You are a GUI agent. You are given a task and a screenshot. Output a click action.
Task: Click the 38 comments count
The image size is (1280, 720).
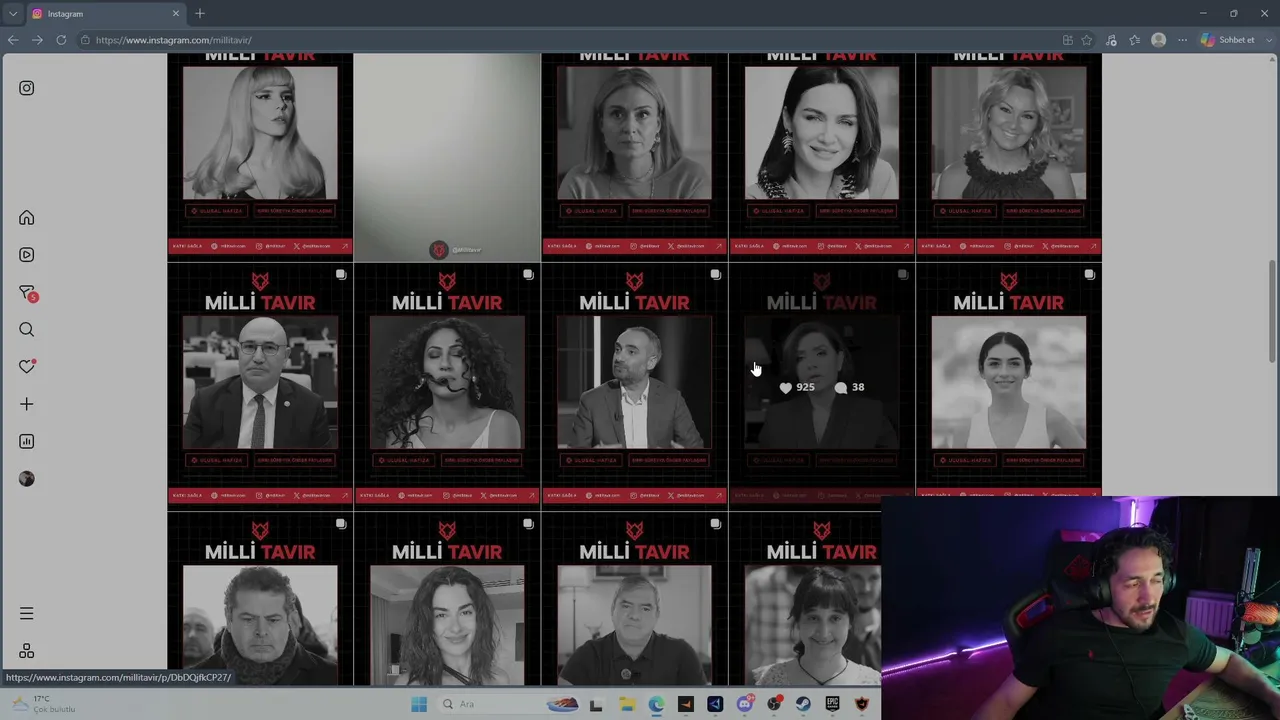pyautogui.click(x=849, y=387)
